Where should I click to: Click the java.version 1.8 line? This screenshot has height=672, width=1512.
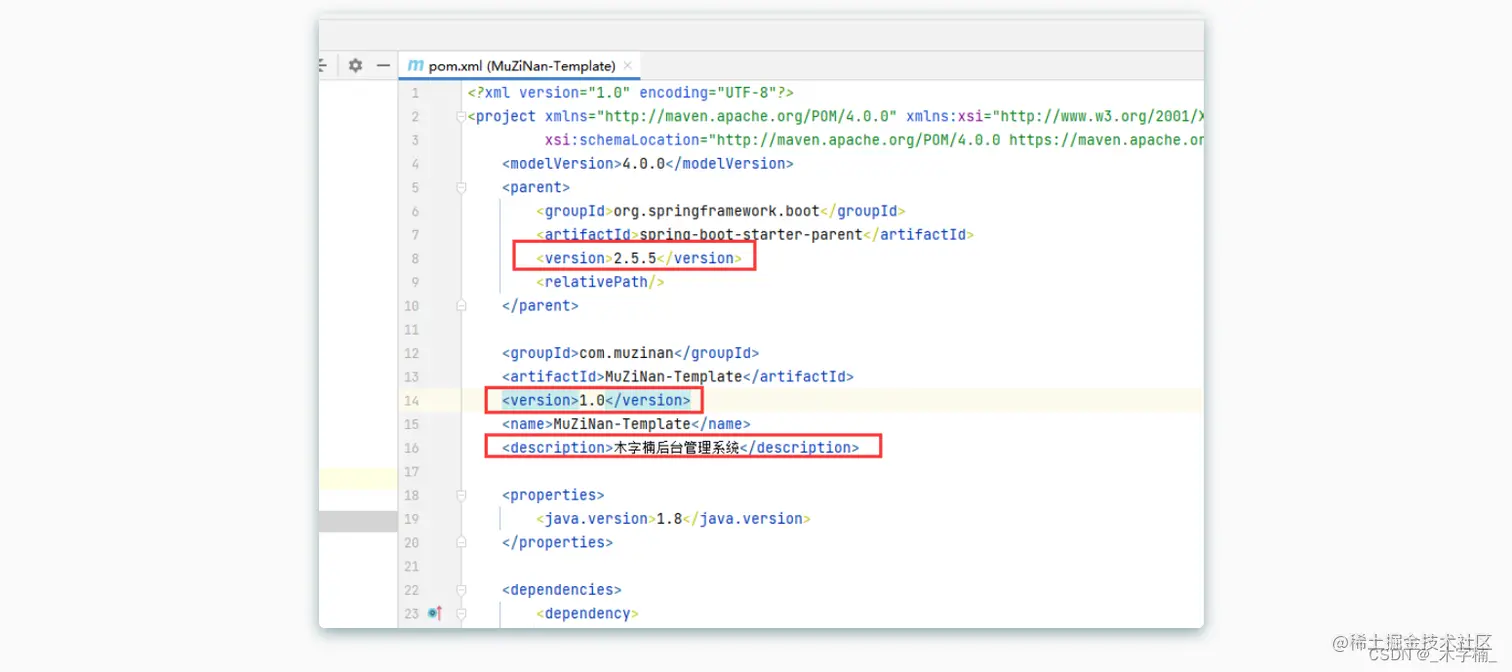click(673, 519)
